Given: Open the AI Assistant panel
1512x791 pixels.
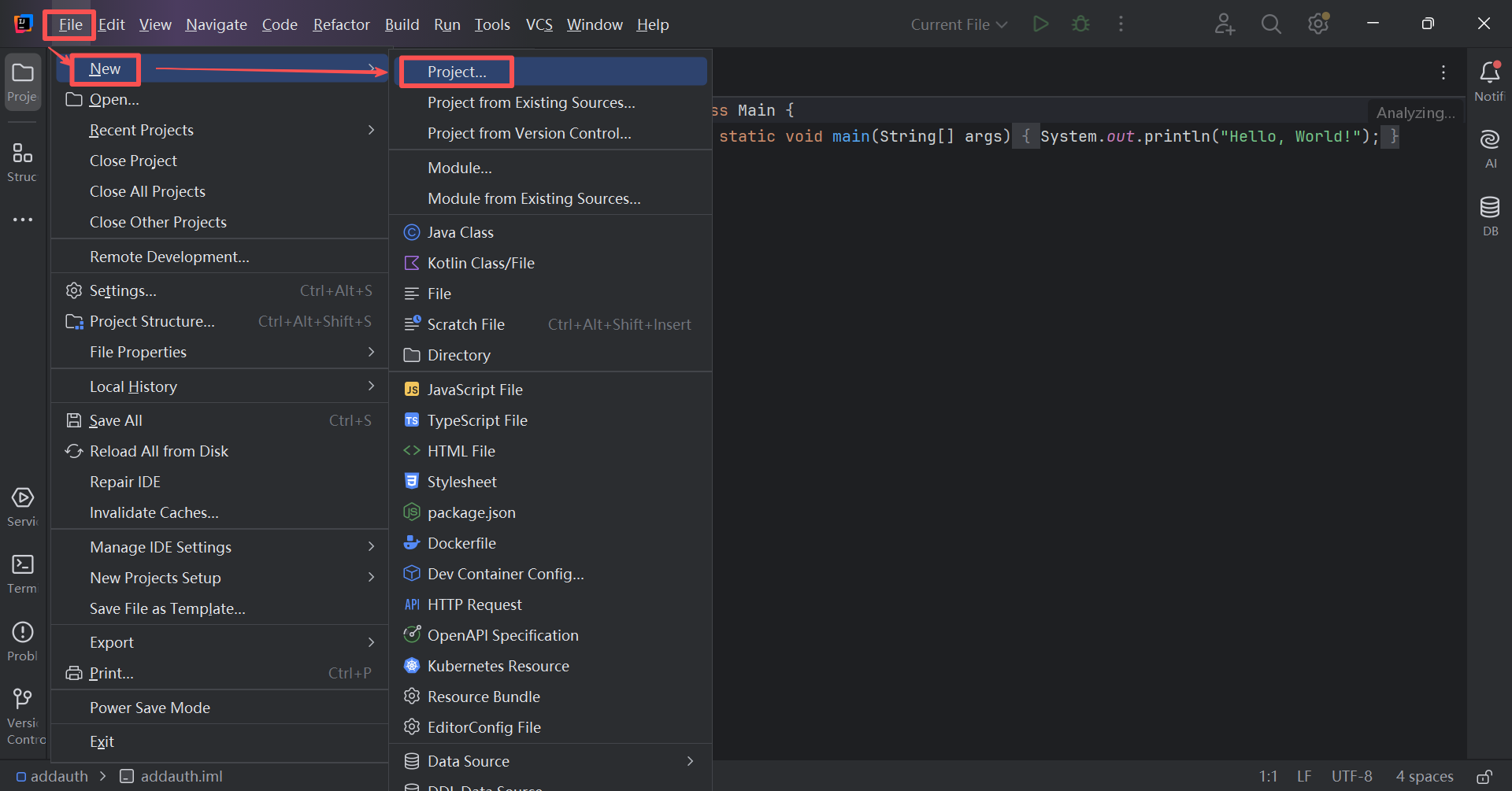Looking at the screenshot, I should point(1489,149).
